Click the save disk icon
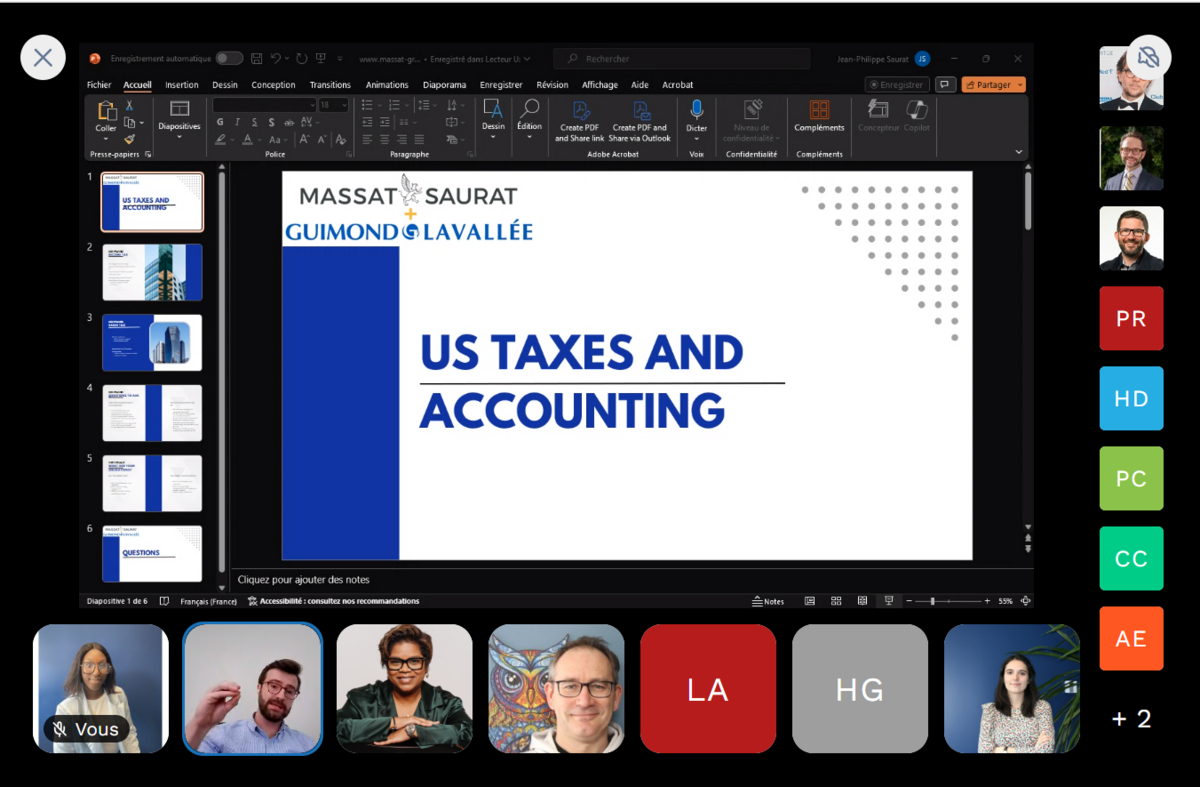This screenshot has height=787, width=1200. pos(257,59)
